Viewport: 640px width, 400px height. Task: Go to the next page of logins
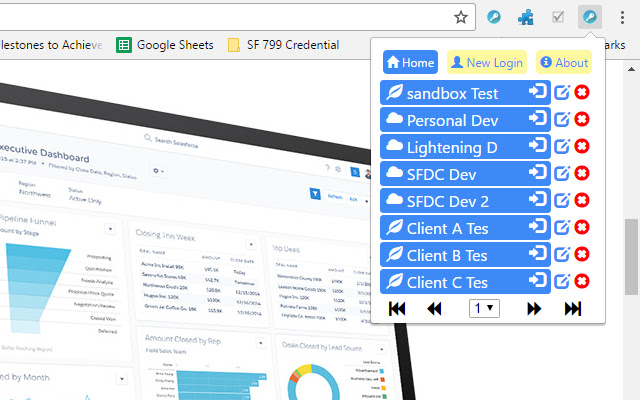[534, 309]
